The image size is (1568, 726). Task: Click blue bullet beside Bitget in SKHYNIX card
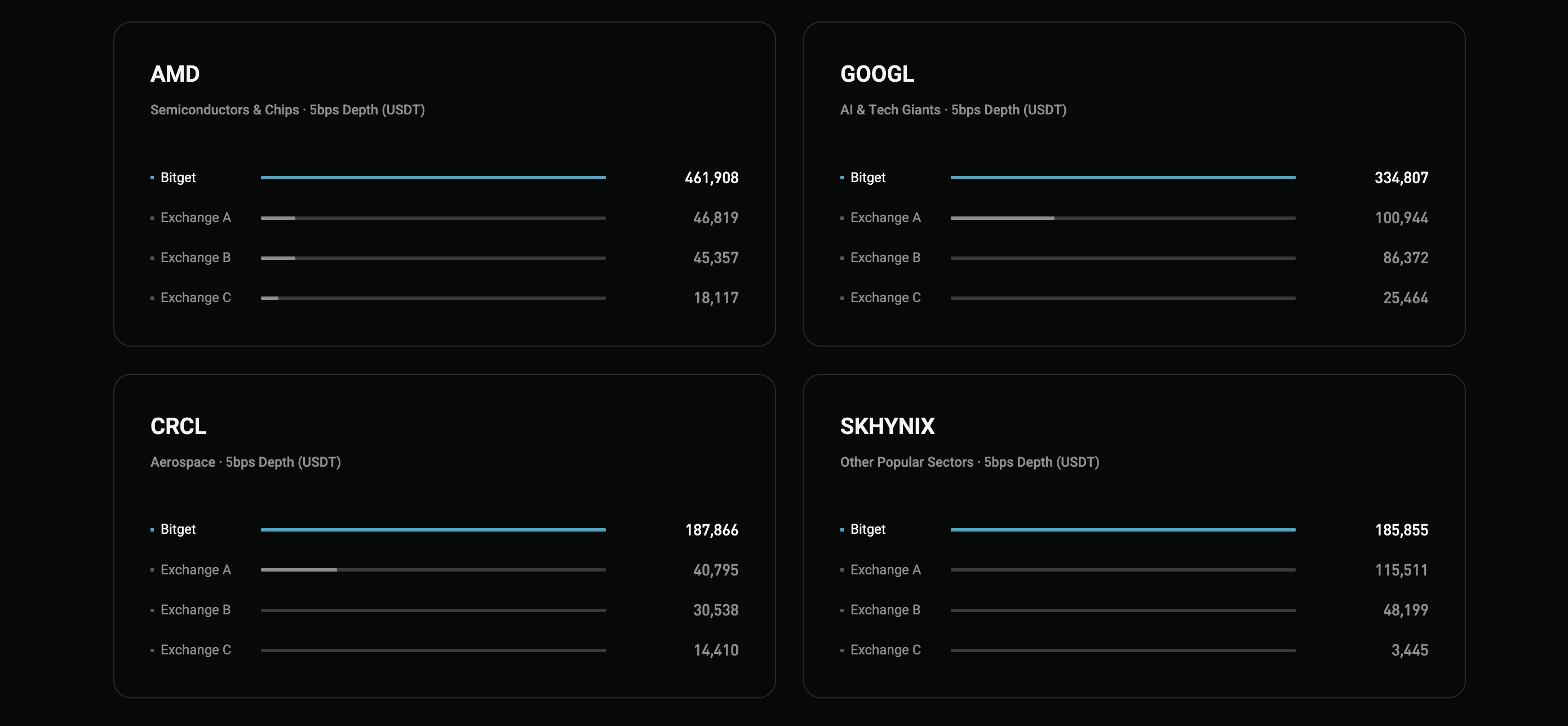tap(842, 530)
